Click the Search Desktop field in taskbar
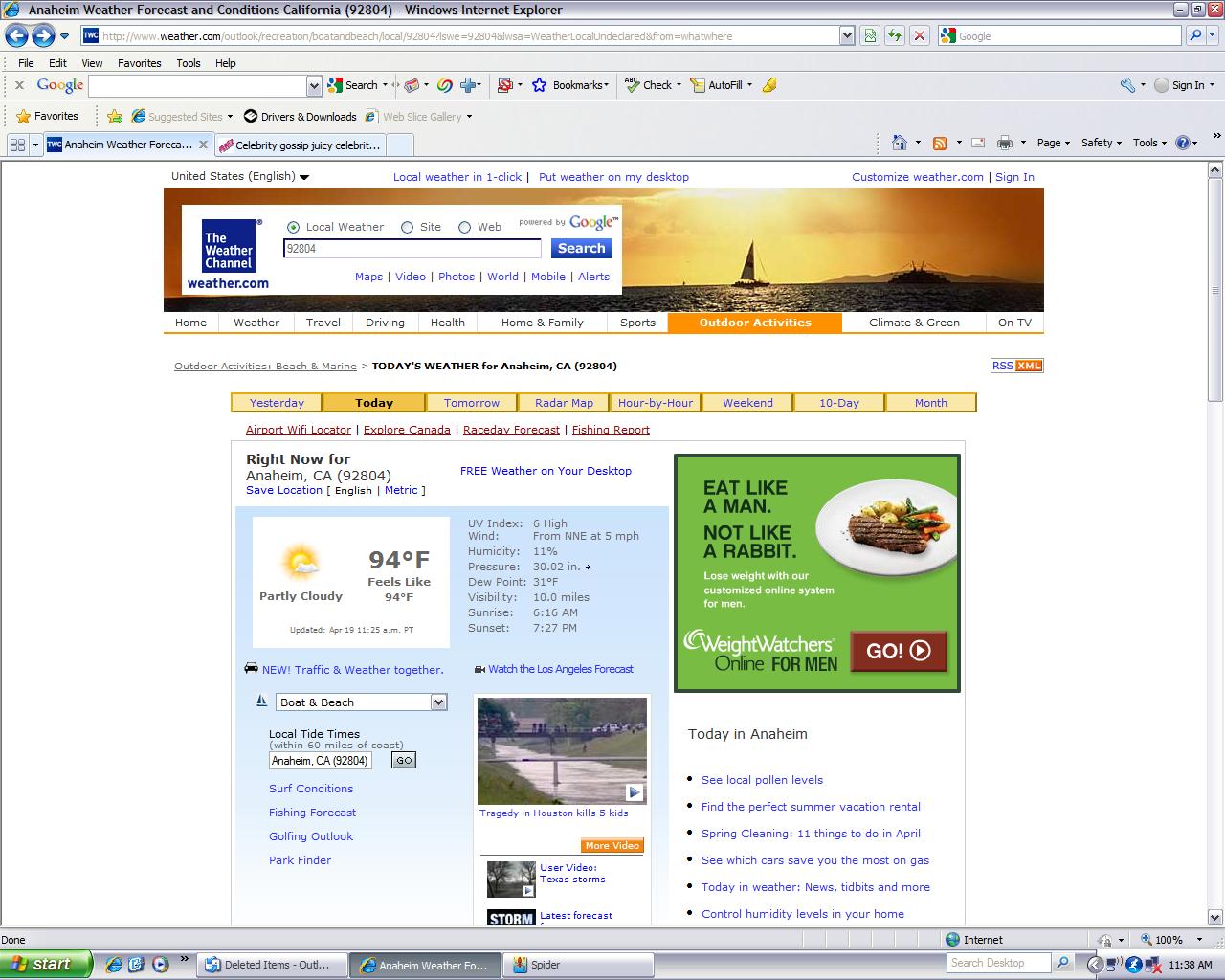The height and width of the screenshot is (980, 1225). pyautogui.click(x=998, y=963)
